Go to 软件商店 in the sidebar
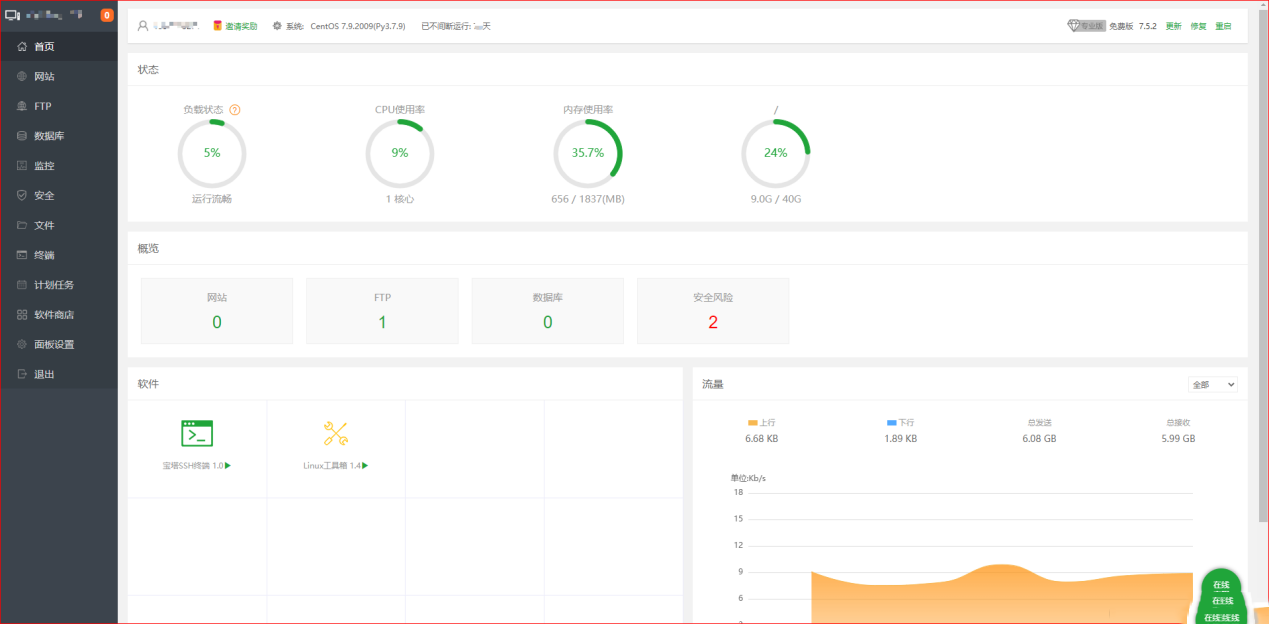This screenshot has height=624, width=1269. point(53,314)
